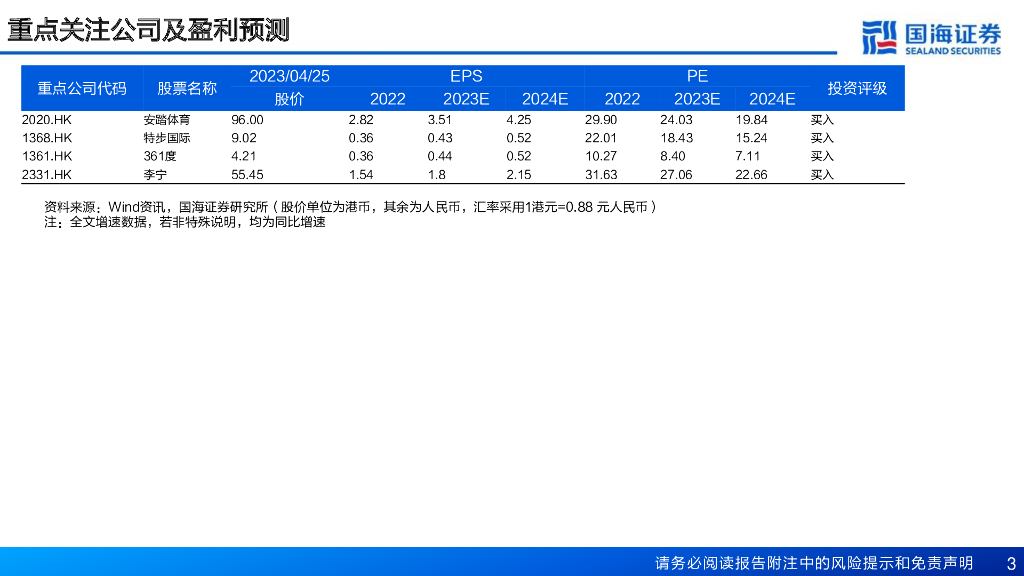Click the title 重点关注公司及盈利预测
This screenshot has width=1024, height=576.
(x=148, y=30)
